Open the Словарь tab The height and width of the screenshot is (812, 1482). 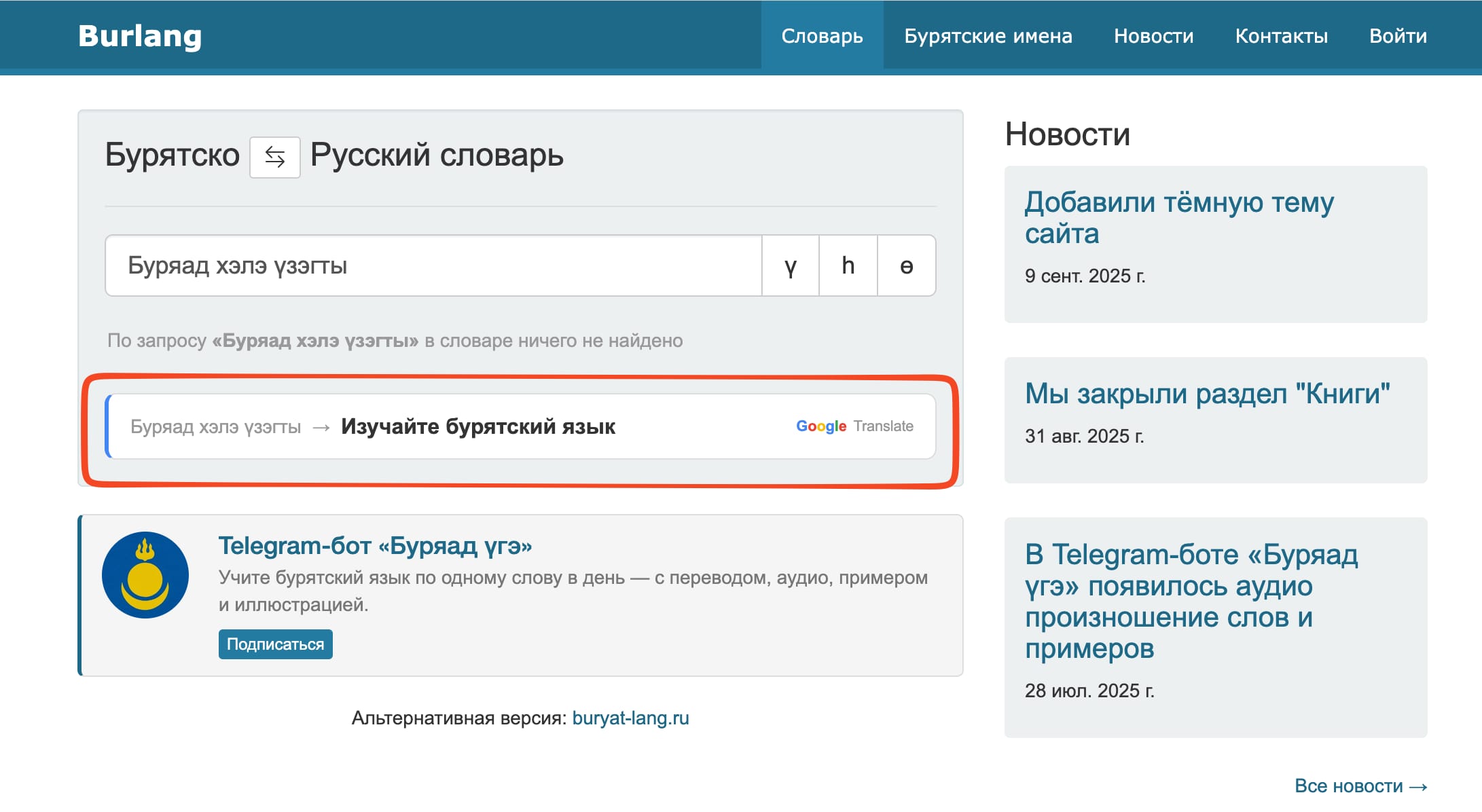[823, 37]
